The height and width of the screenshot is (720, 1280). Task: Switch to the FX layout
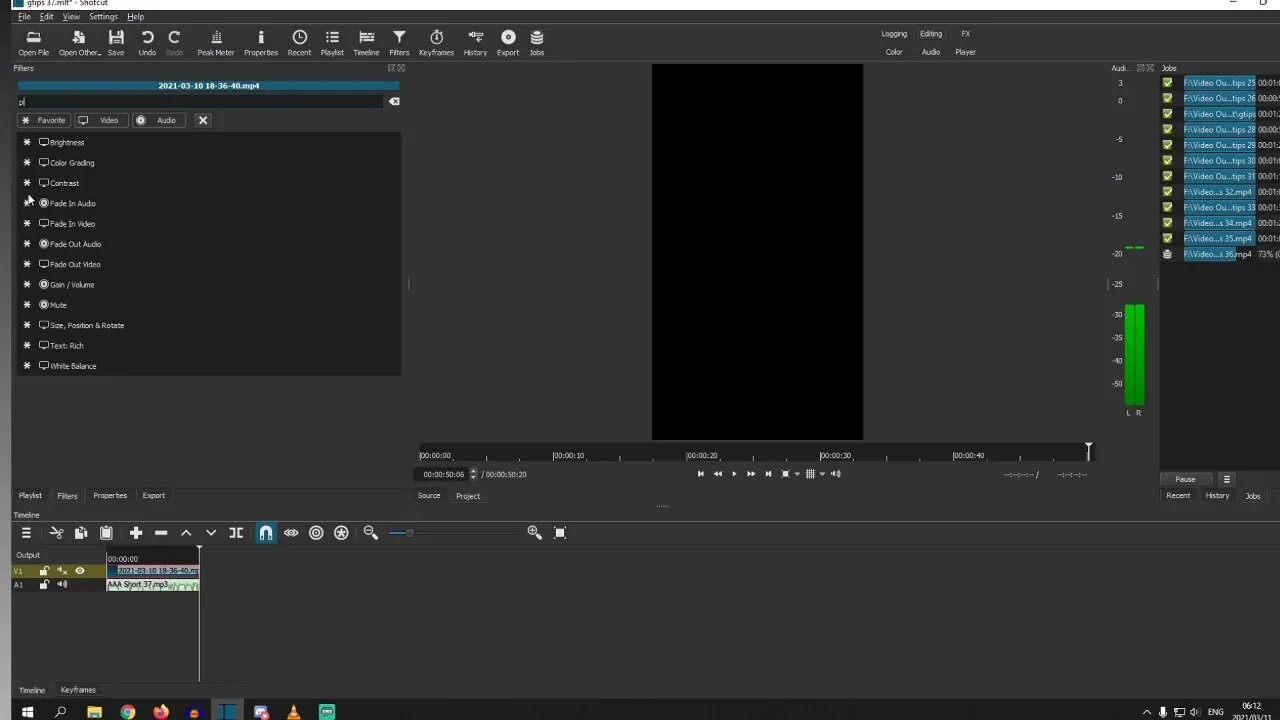[966, 34]
